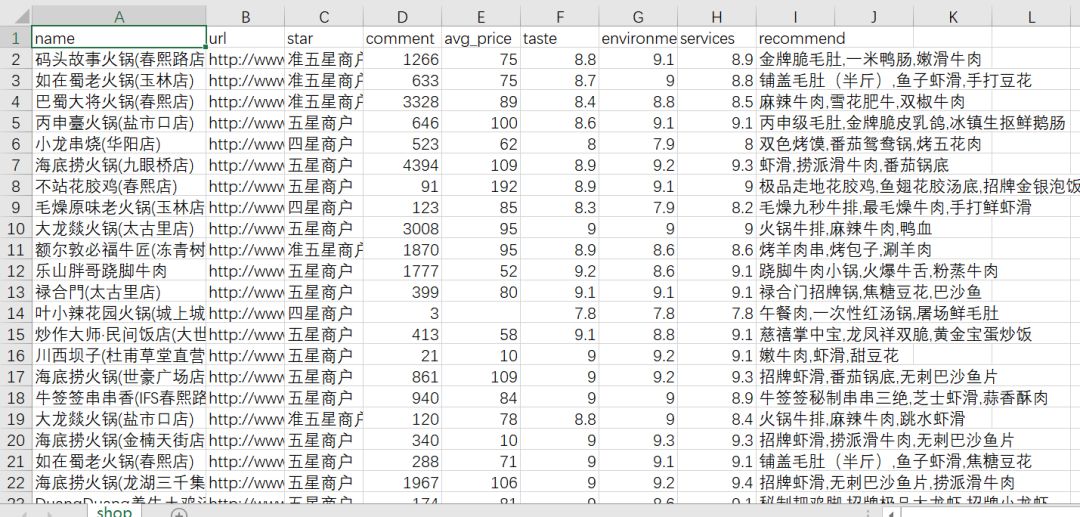Screen dimensions: 1080x517
Task: Click the recommend cell 金牌脆毛肚,一米鸭肠,嫩滑牛肉
Action: [x=871, y=59]
